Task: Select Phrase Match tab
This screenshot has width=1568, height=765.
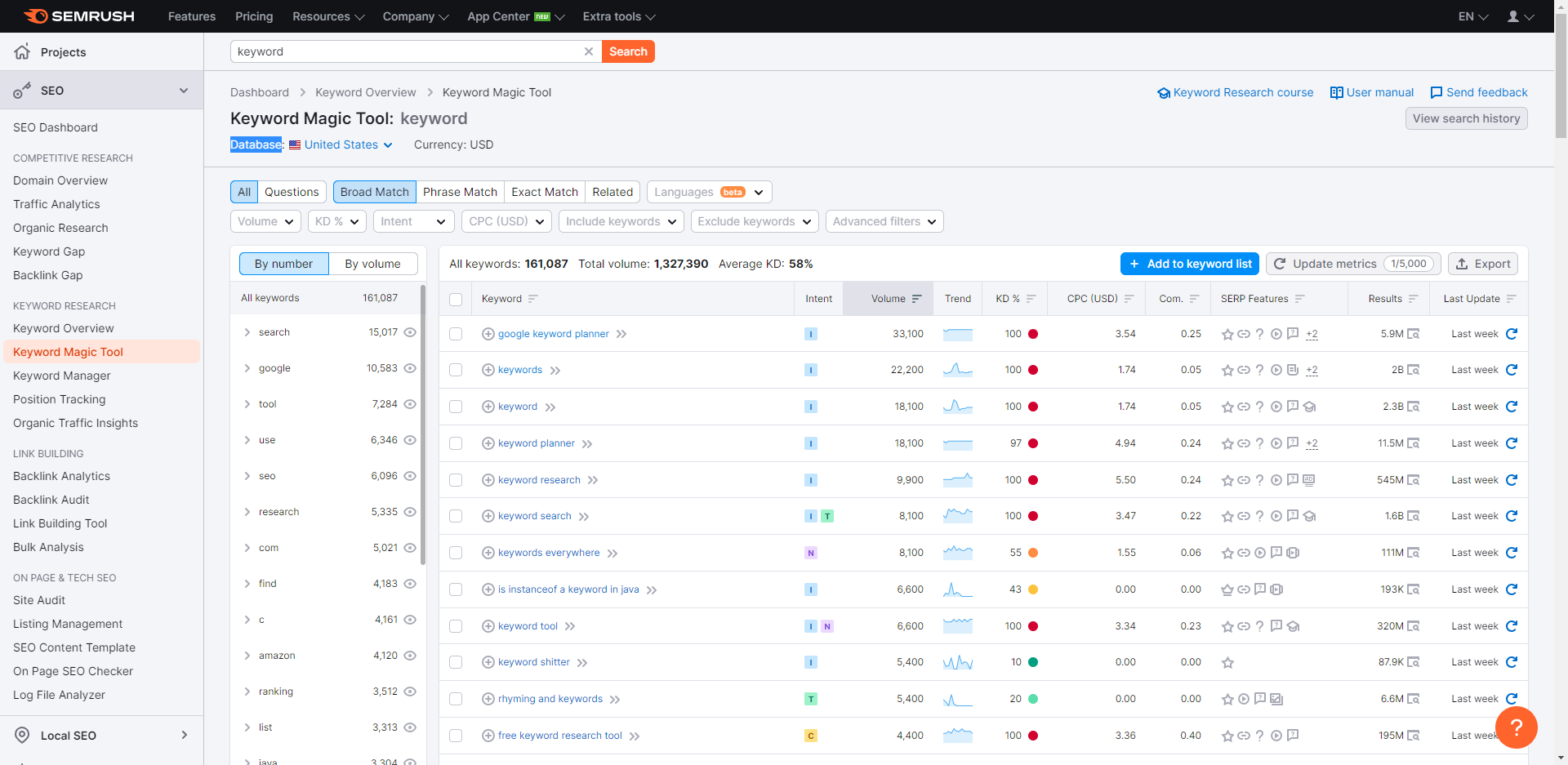Action: point(460,192)
